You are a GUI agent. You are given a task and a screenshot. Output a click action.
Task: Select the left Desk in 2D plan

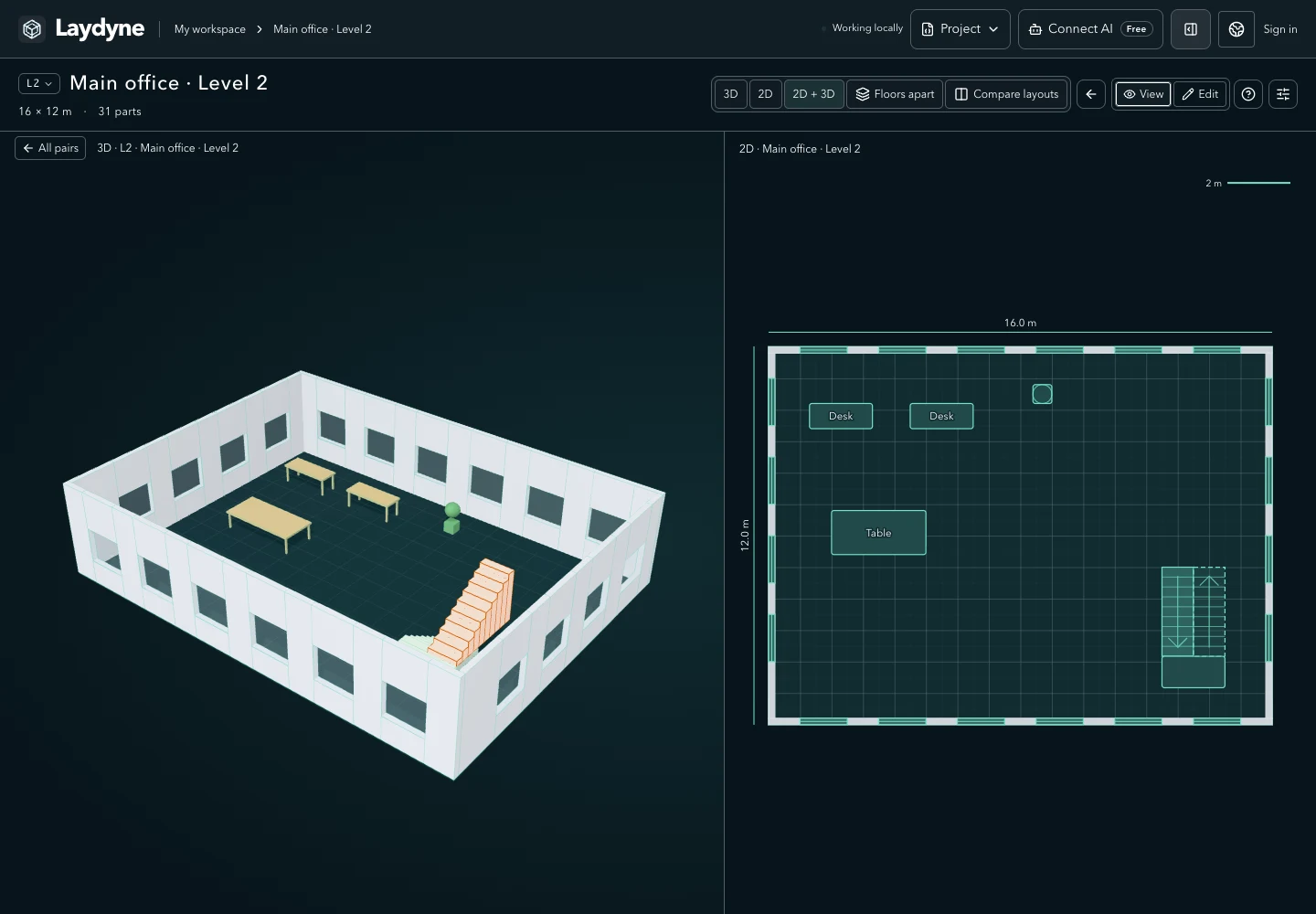tap(841, 416)
